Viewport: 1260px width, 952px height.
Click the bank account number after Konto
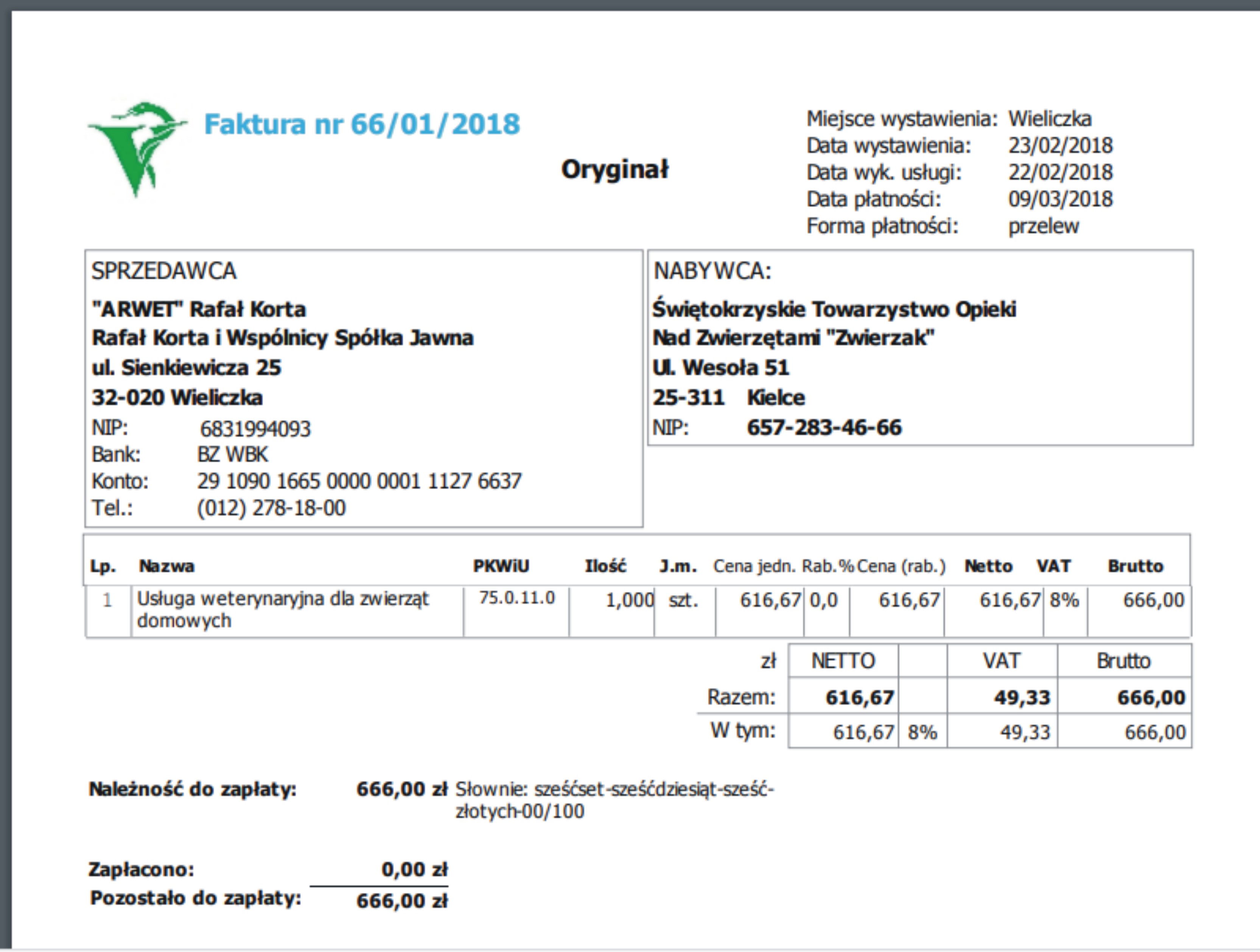[359, 482]
